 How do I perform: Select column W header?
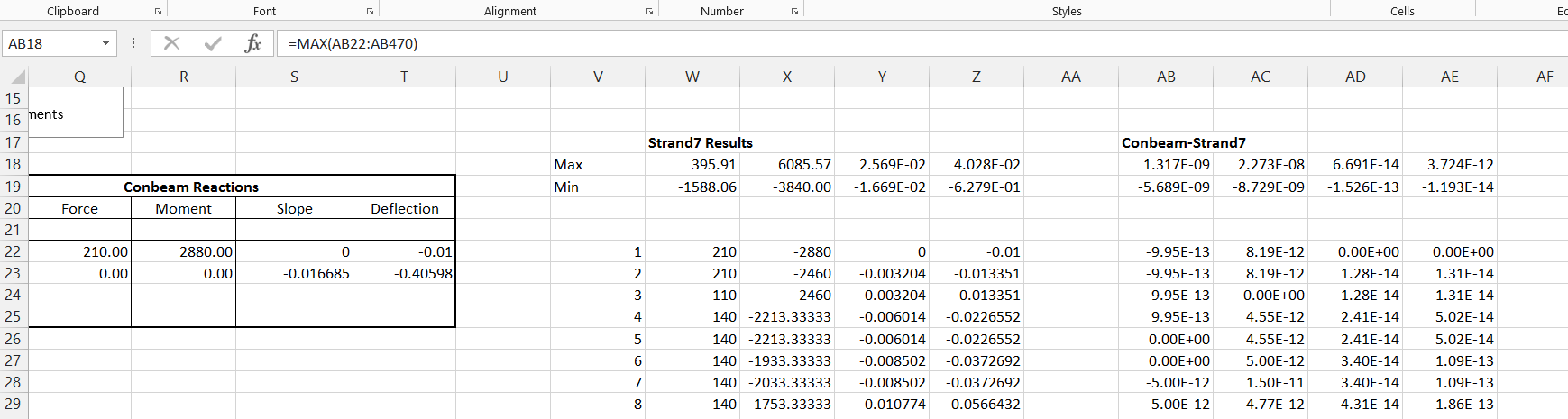click(692, 77)
